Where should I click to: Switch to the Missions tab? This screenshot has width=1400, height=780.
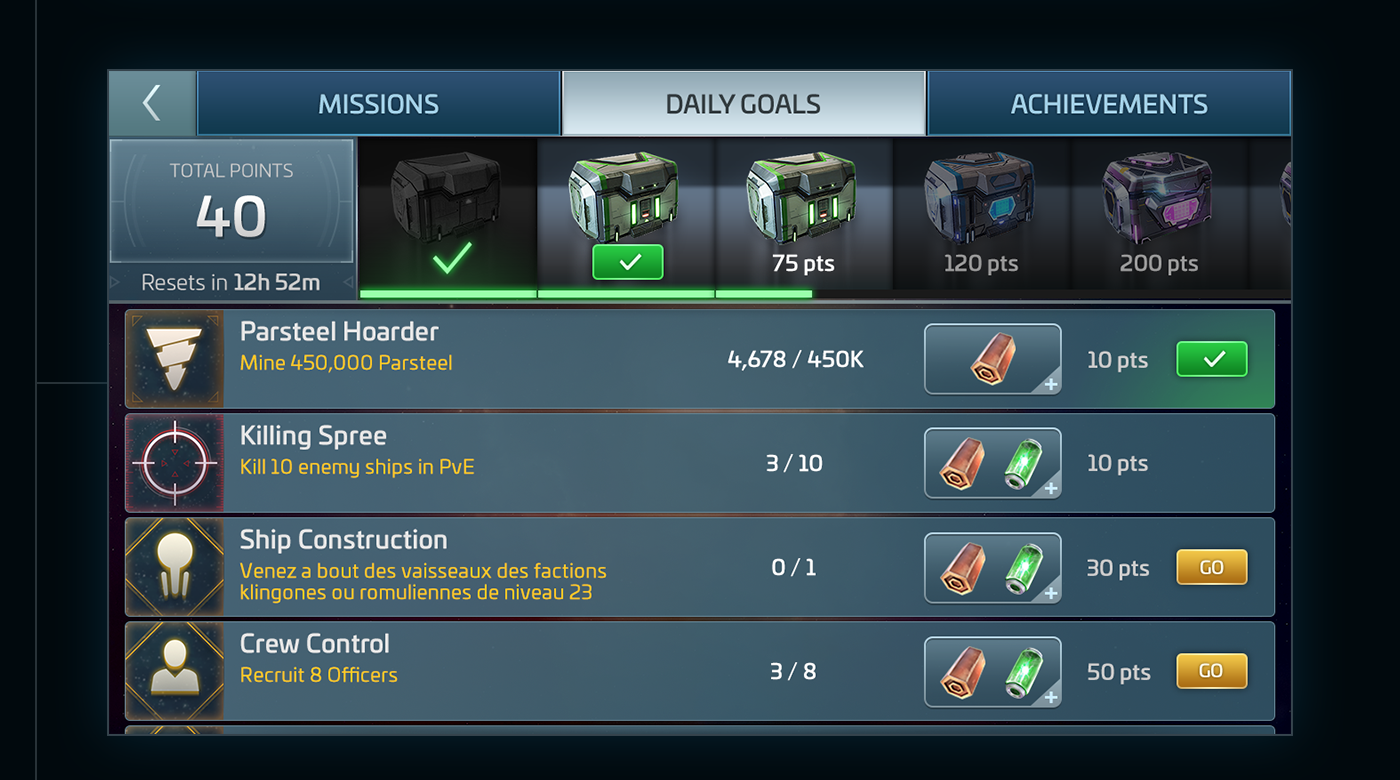point(379,103)
